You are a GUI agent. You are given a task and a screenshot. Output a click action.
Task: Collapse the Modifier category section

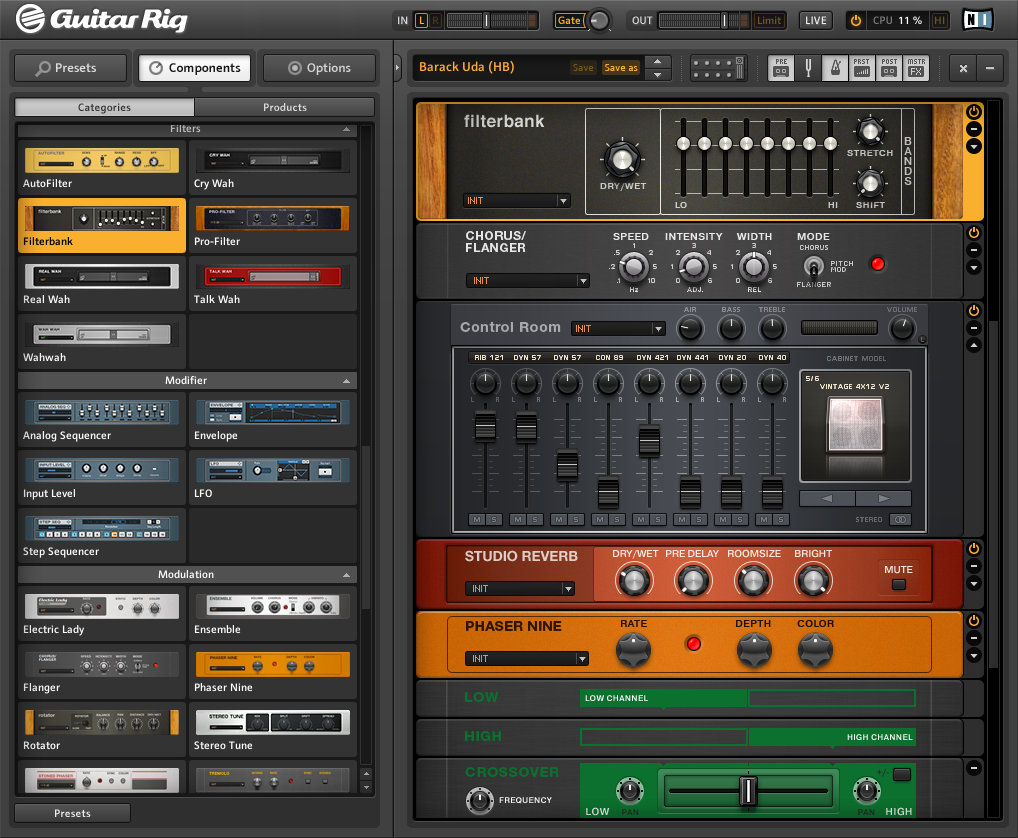click(x=346, y=380)
